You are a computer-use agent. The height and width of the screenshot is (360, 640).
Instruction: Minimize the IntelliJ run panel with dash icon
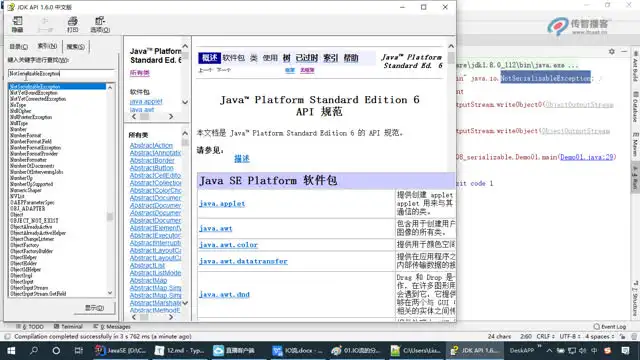click(624, 51)
